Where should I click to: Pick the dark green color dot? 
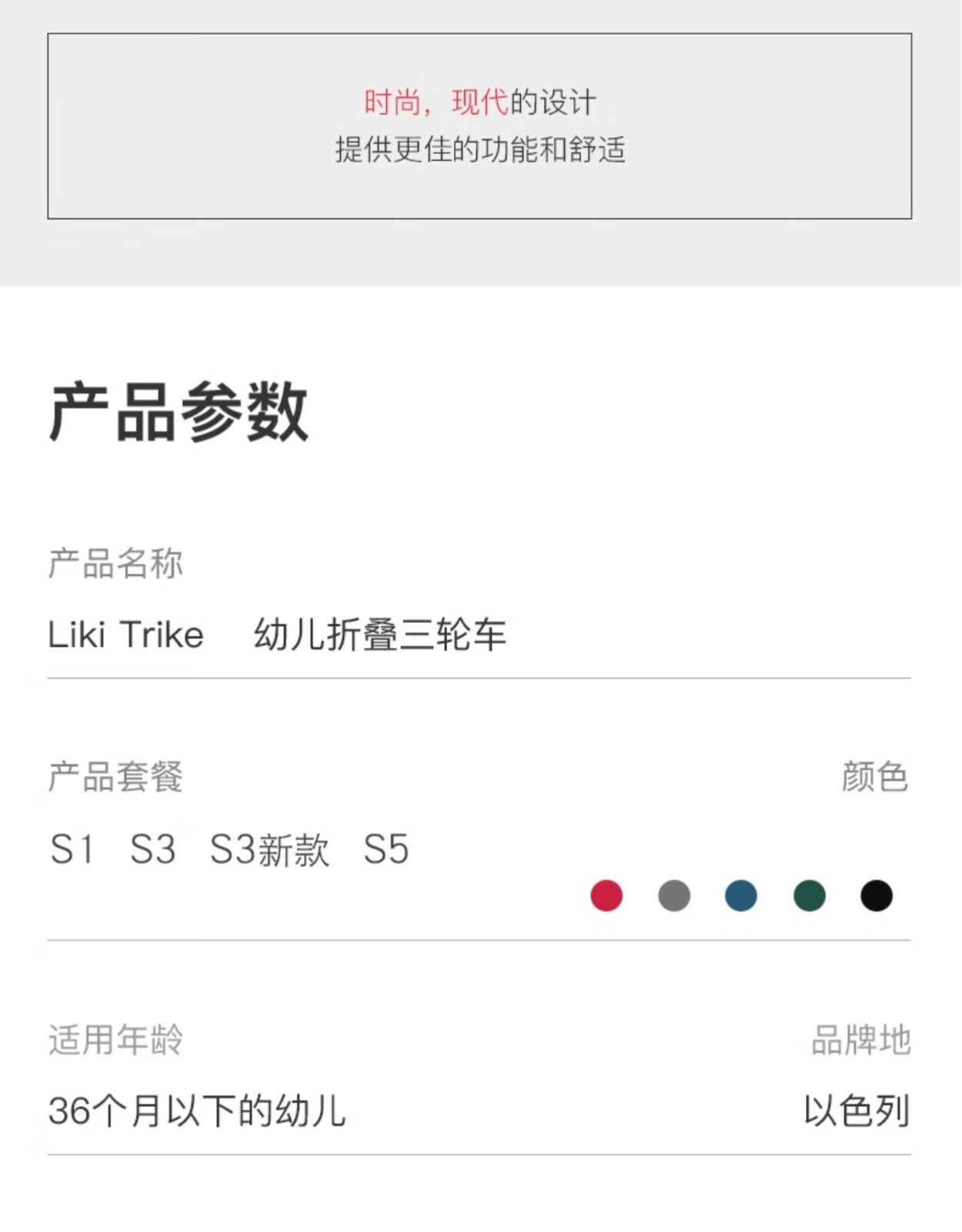[x=810, y=896]
